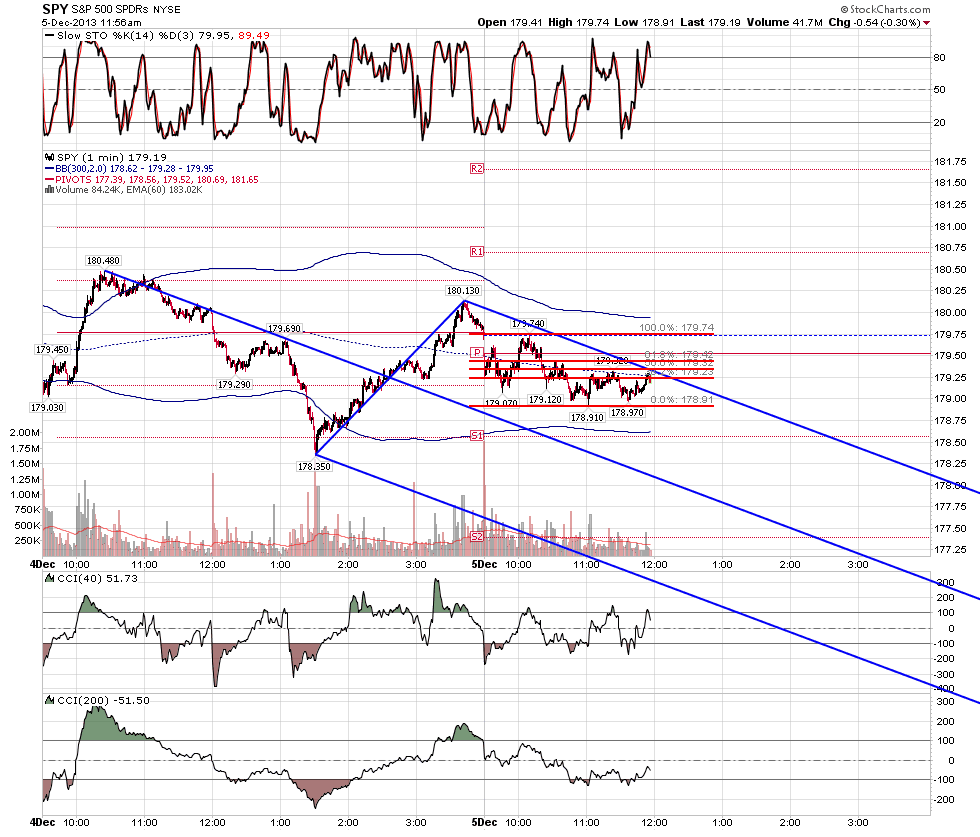Click the 179.450 price label

[52, 349]
